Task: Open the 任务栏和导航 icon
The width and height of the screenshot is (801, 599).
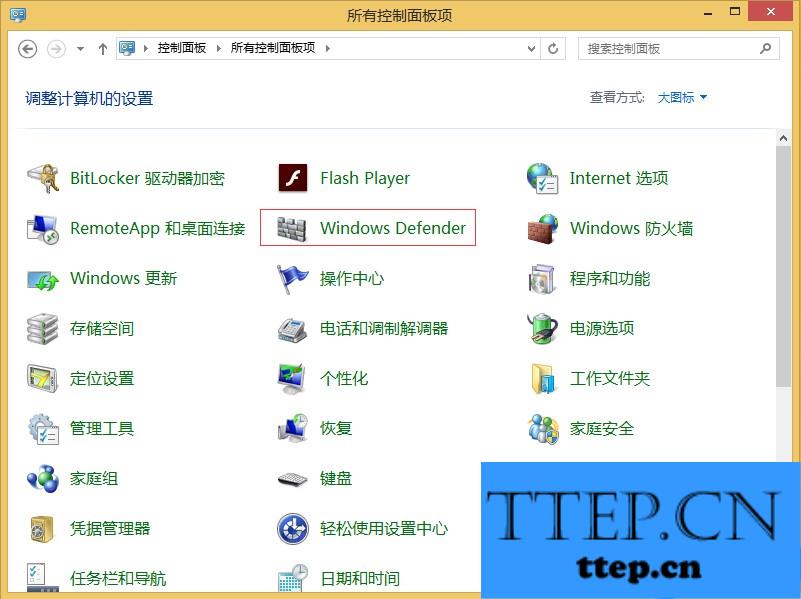Action: point(43,578)
